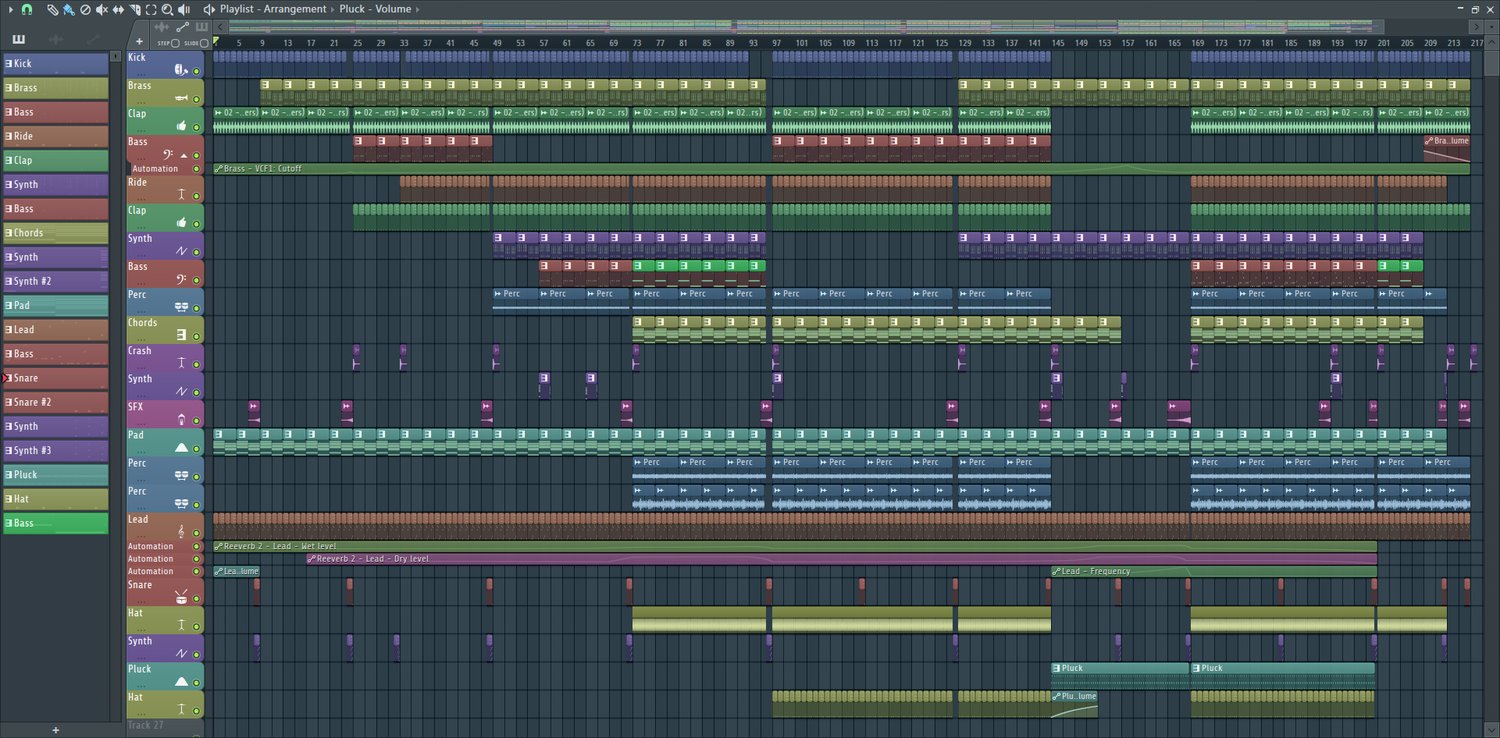This screenshot has height=738, width=1500.
Task: Add a new pattern with bottom plus button
Action: click(56, 730)
